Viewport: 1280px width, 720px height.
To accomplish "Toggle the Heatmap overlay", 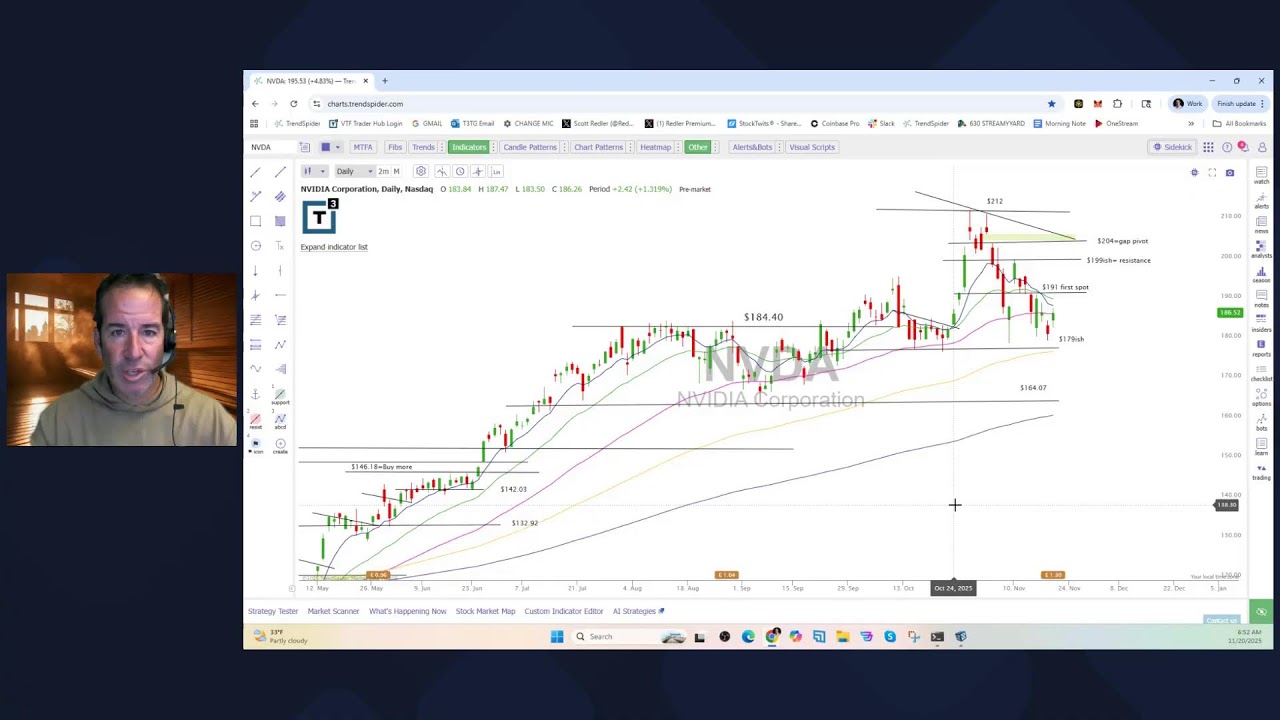I will click(x=655, y=147).
